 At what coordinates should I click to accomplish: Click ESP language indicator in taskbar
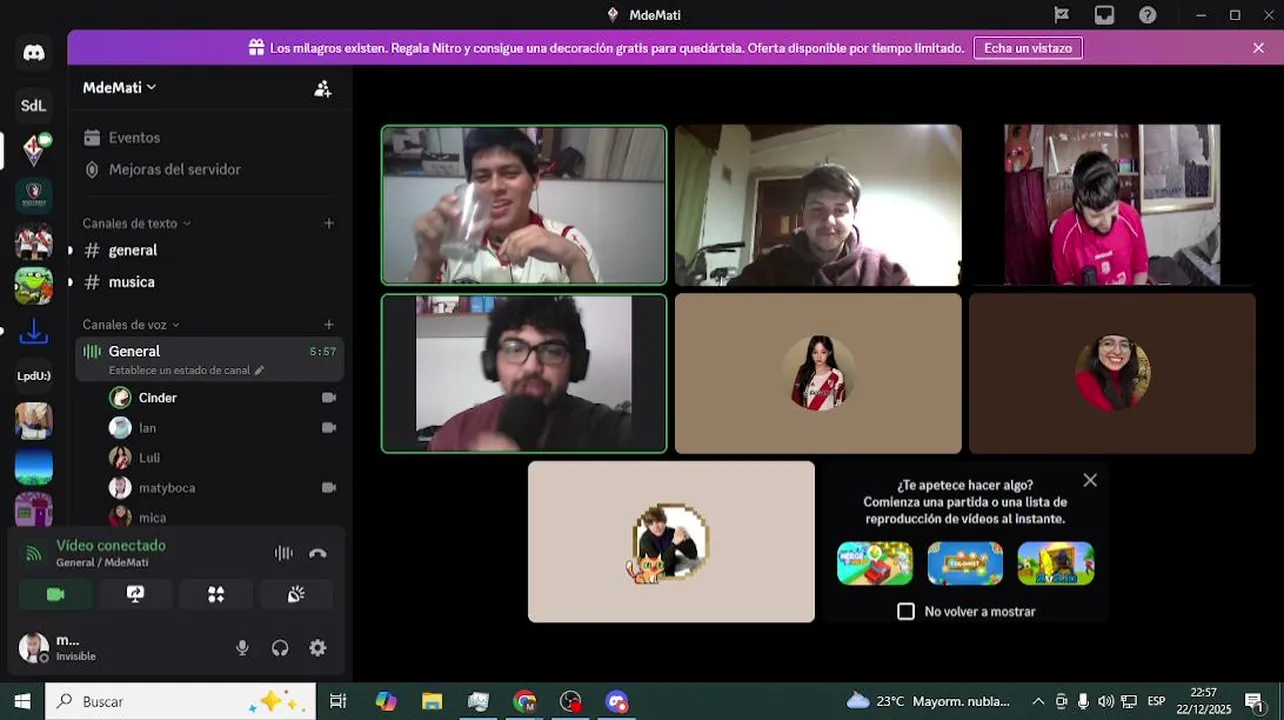[x=1157, y=701]
